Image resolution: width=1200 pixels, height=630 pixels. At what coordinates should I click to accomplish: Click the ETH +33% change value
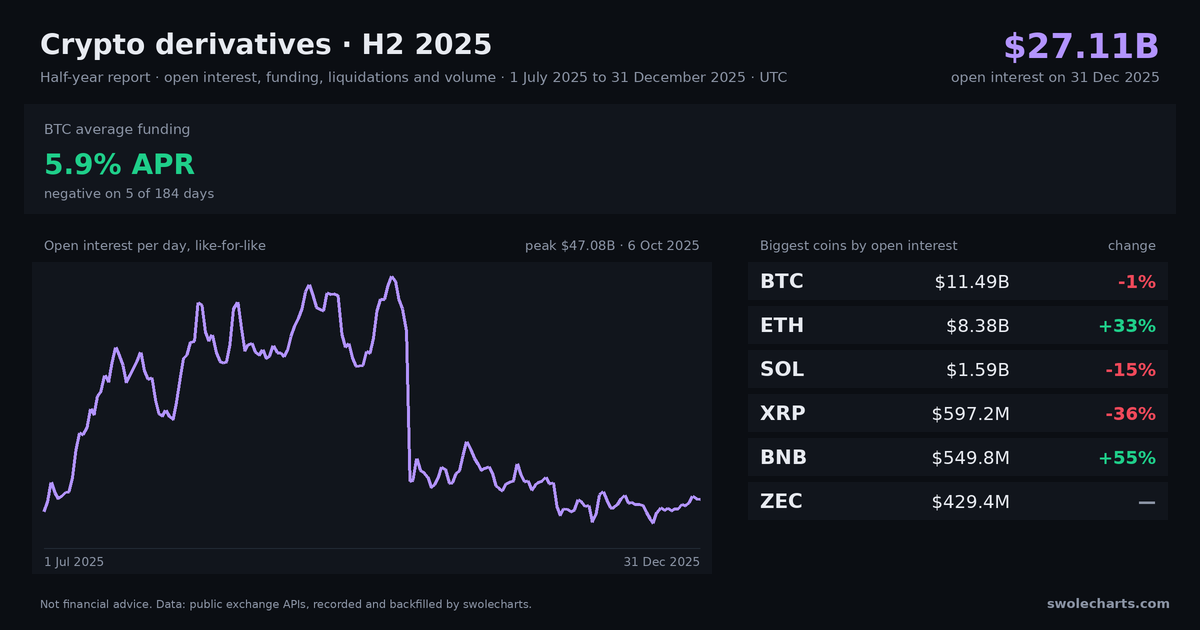(1127, 326)
